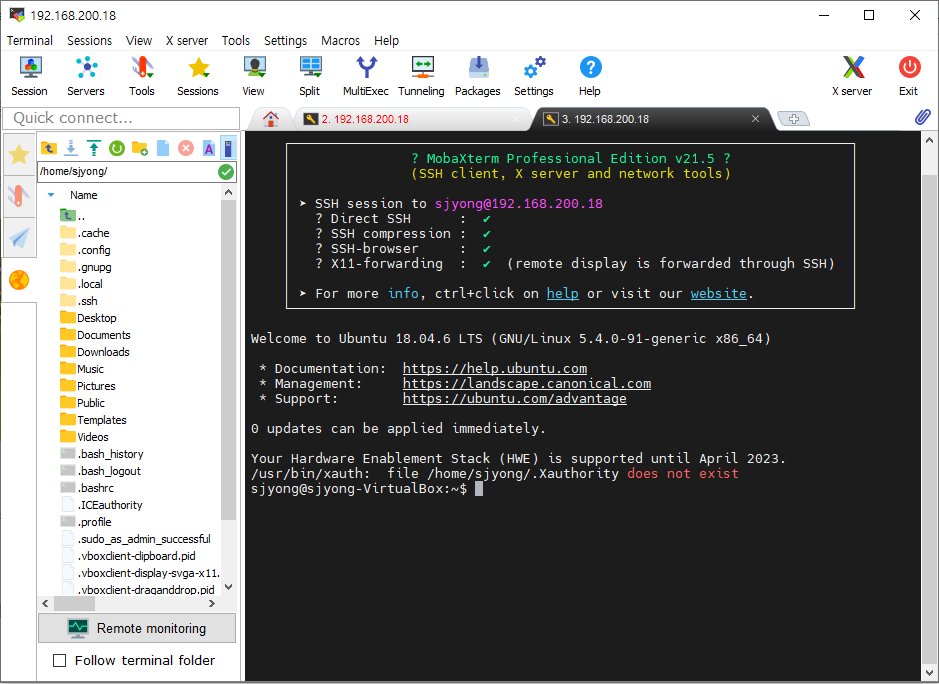This screenshot has height=684, width=939.
Task: Click the red delete icon in SFTP toolbar
Action: (x=186, y=147)
